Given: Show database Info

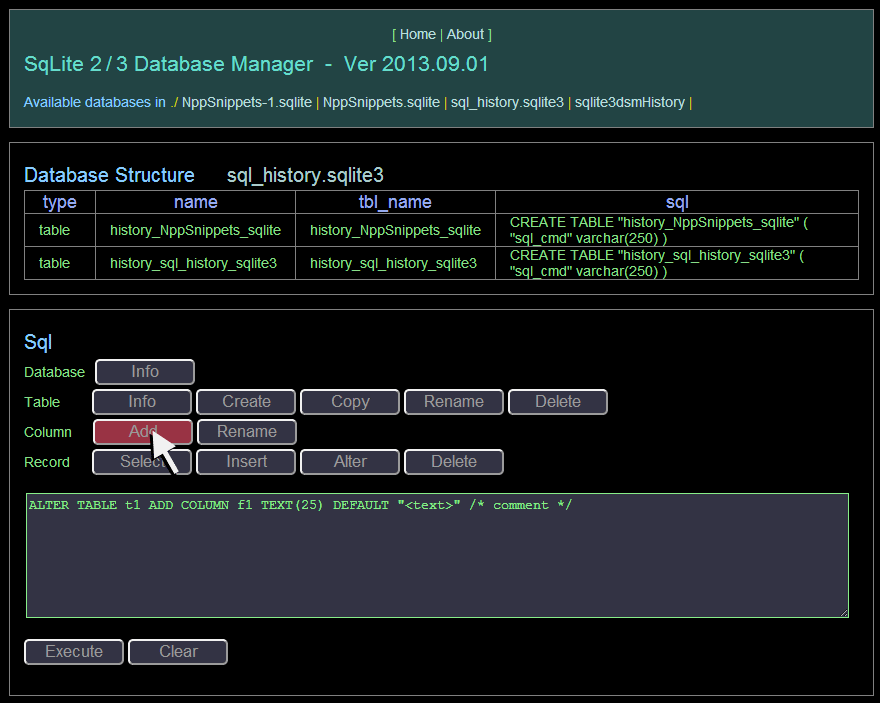Looking at the screenshot, I should pyautogui.click(x=144, y=371).
